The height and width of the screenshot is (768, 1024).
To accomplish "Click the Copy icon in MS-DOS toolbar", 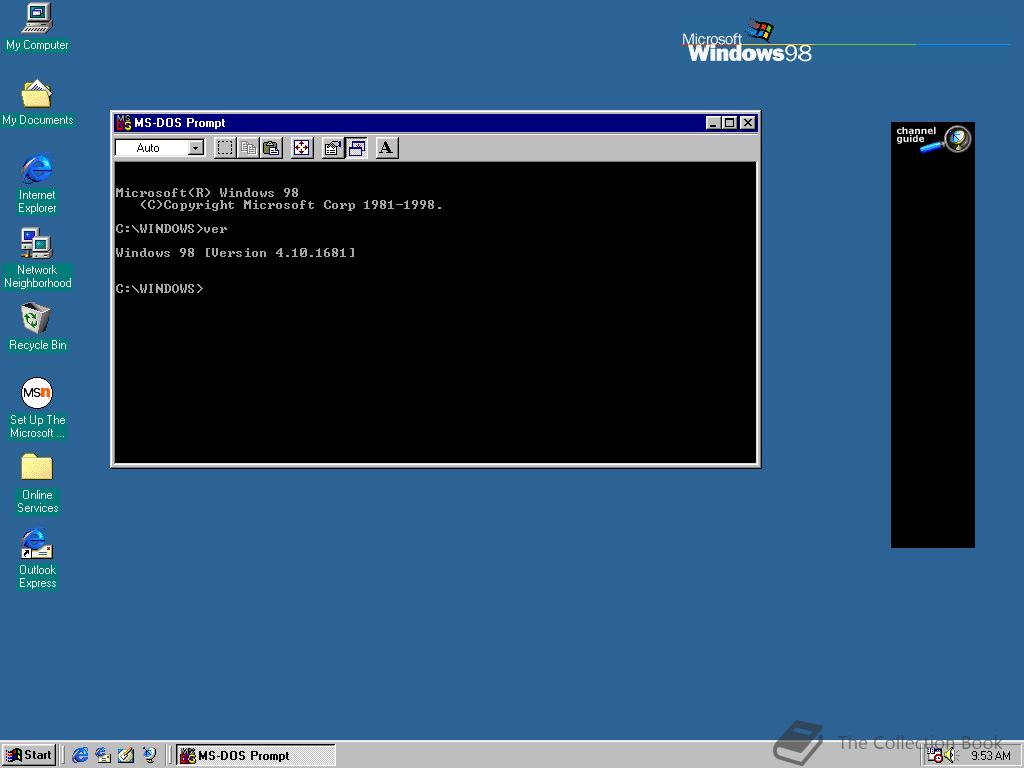I will 248,148.
